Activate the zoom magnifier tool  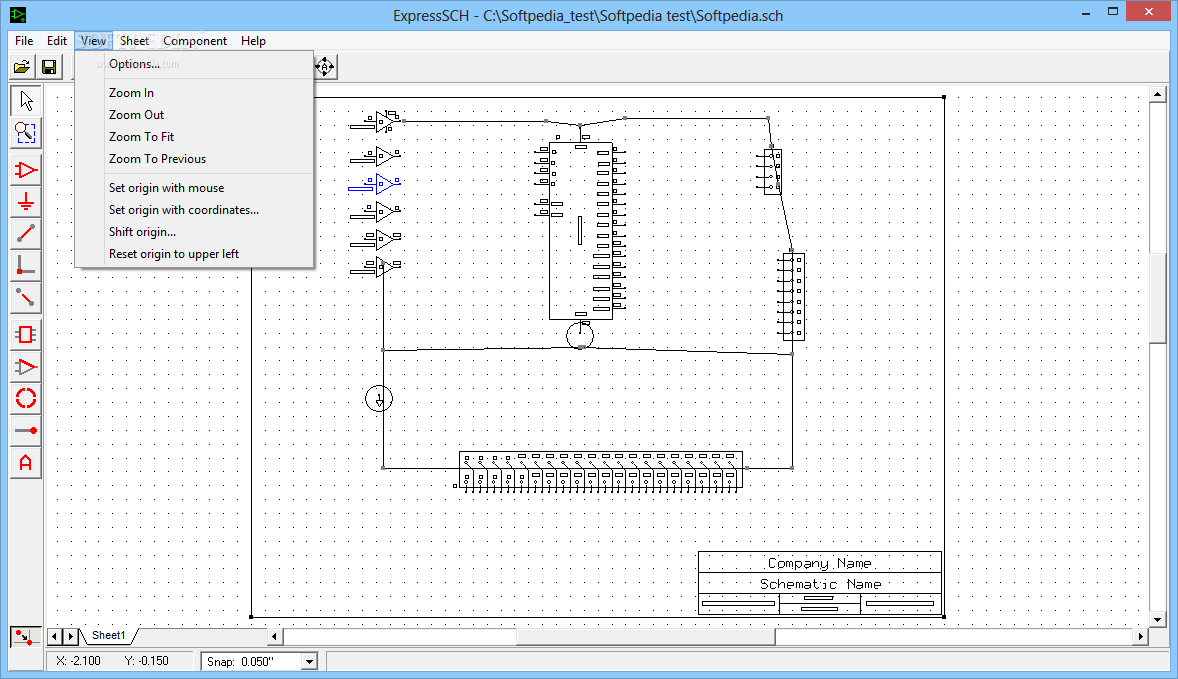coord(26,133)
